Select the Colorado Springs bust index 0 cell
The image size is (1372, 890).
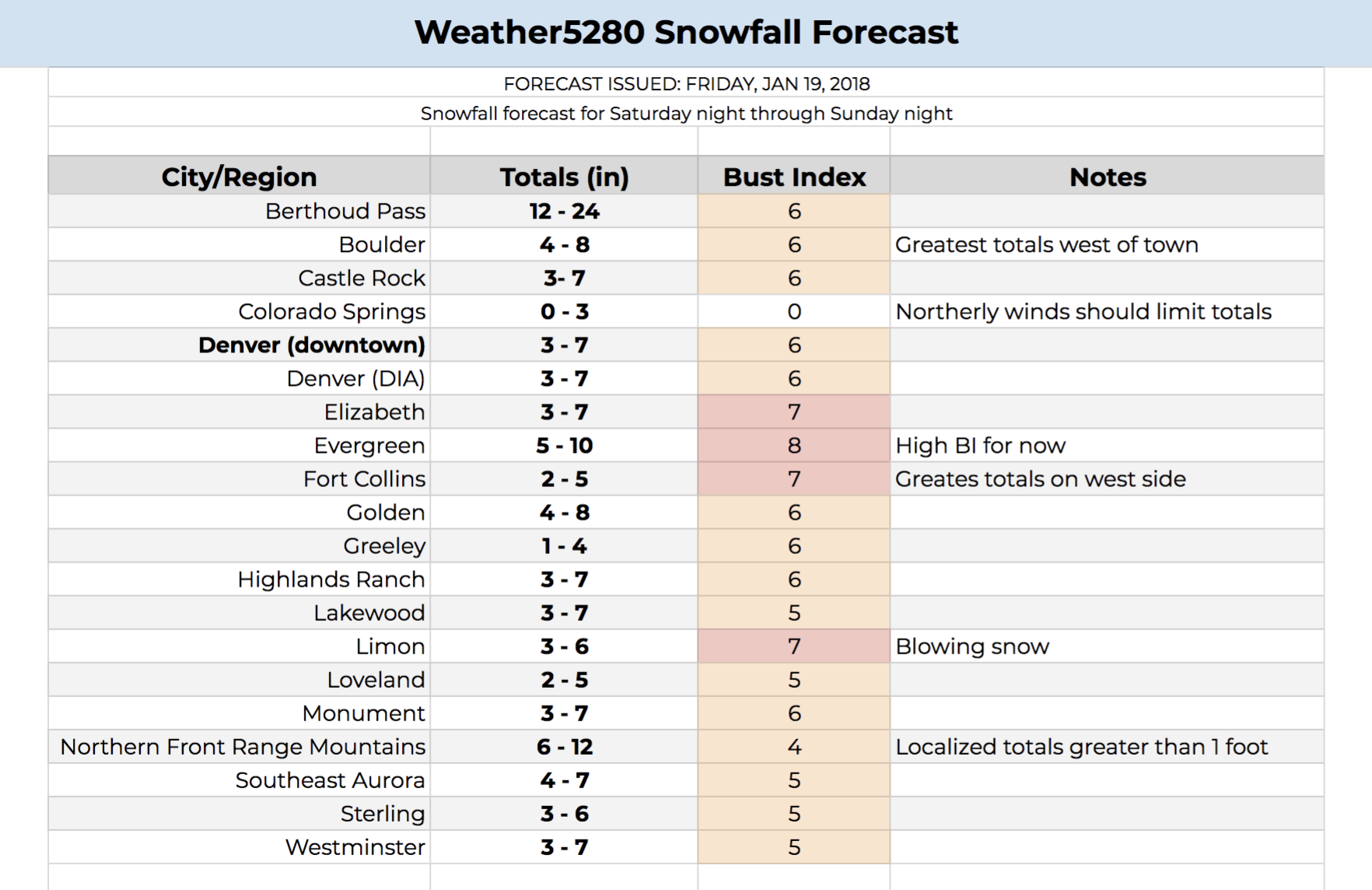tap(794, 311)
